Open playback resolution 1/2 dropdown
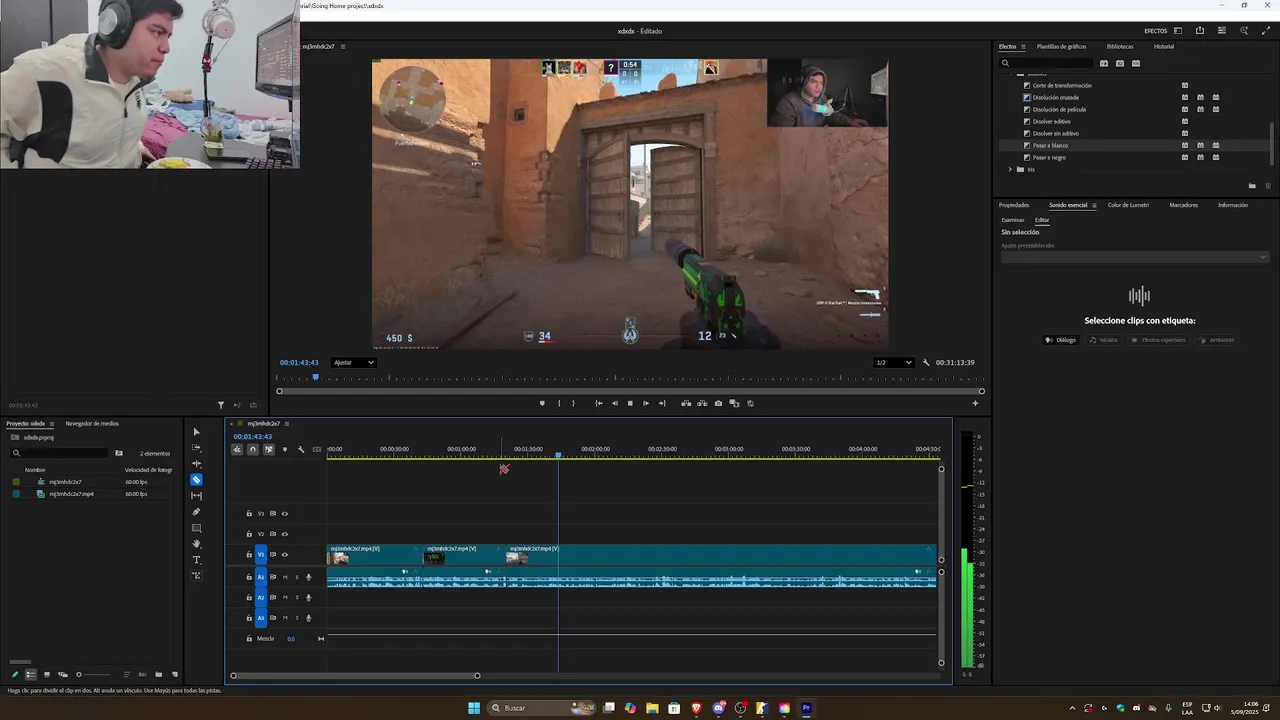Viewport: 1280px width, 720px height. coord(893,362)
